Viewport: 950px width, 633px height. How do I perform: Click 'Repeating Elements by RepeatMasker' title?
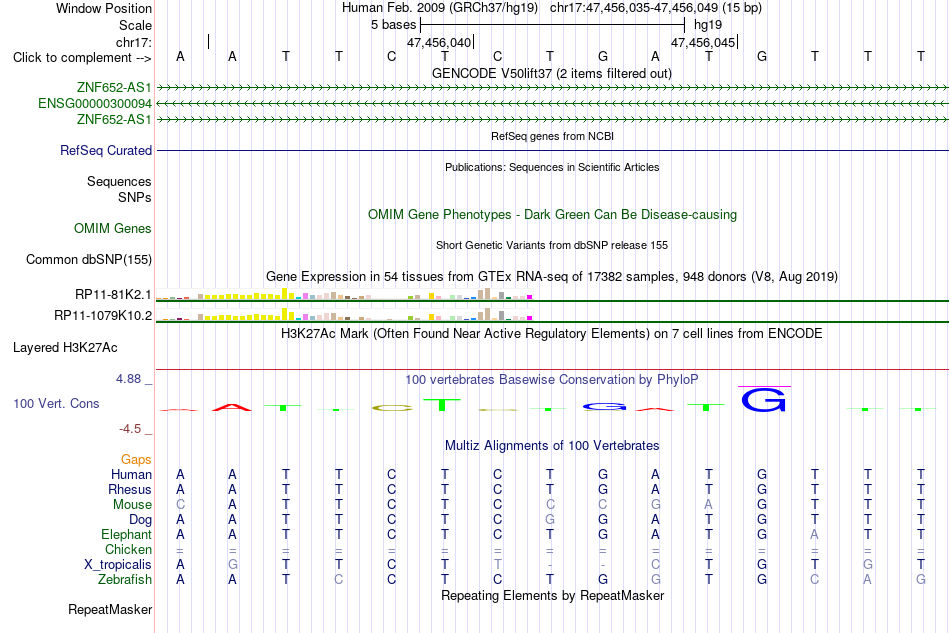pyautogui.click(x=552, y=595)
